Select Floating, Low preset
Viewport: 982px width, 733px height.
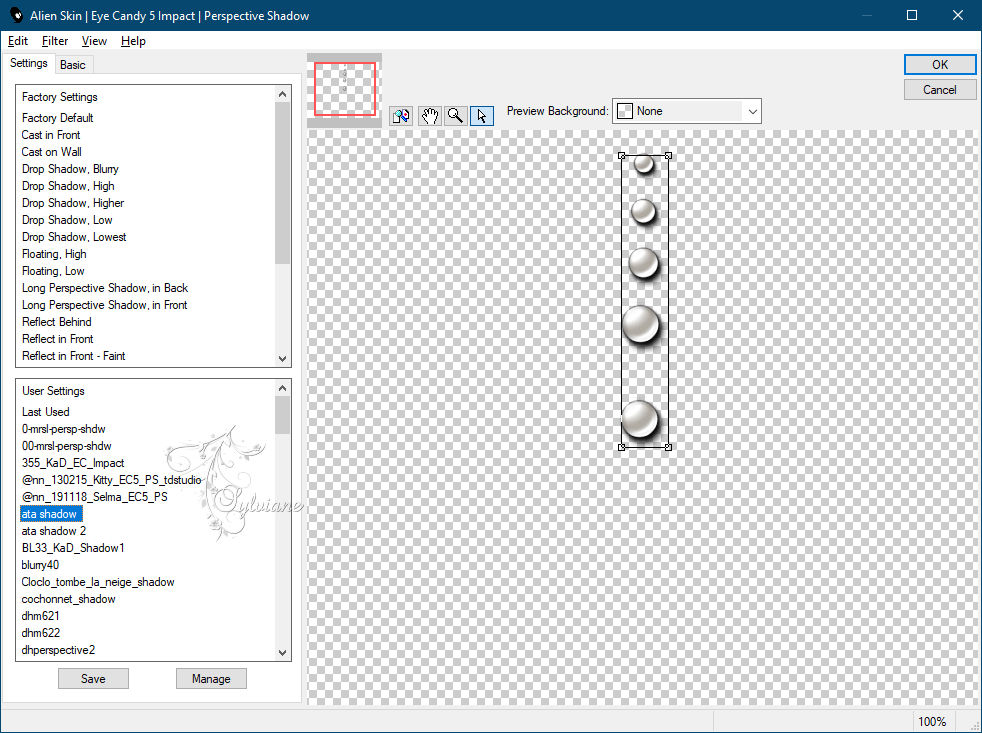click(x=53, y=271)
